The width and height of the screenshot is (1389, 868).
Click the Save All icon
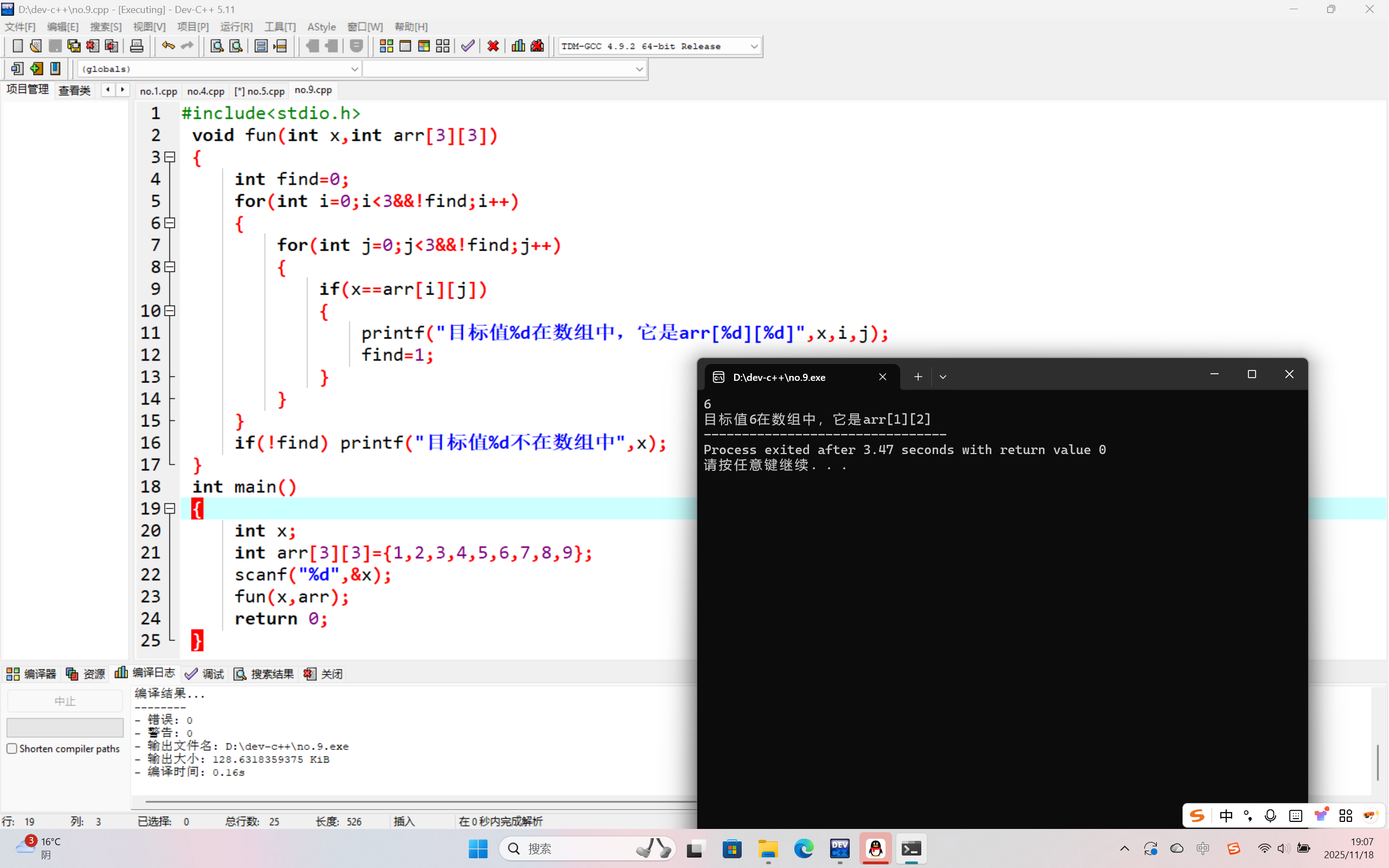[x=74, y=46]
